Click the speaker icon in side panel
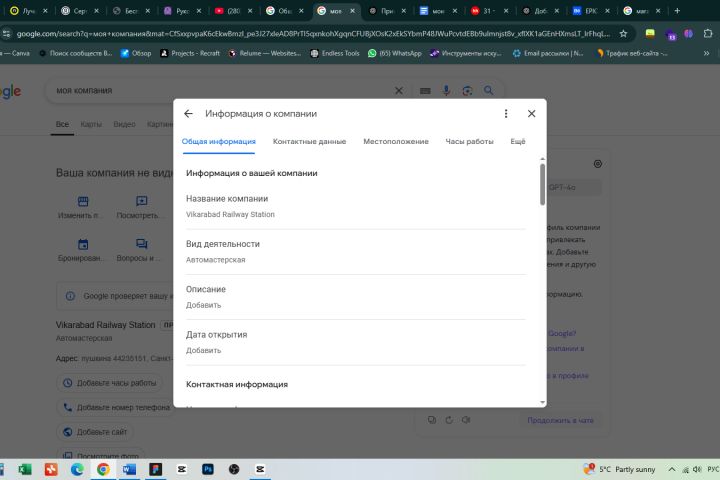This screenshot has height=480, width=720. [x=466, y=420]
